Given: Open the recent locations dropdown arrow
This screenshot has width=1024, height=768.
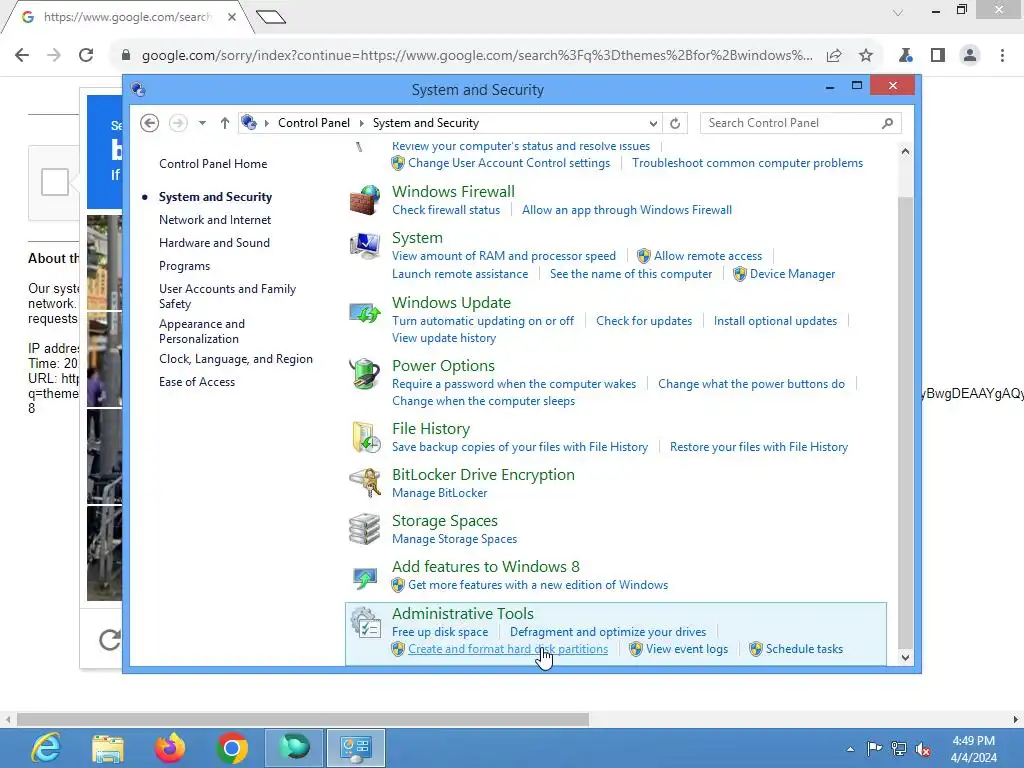Looking at the screenshot, I should pos(202,123).
